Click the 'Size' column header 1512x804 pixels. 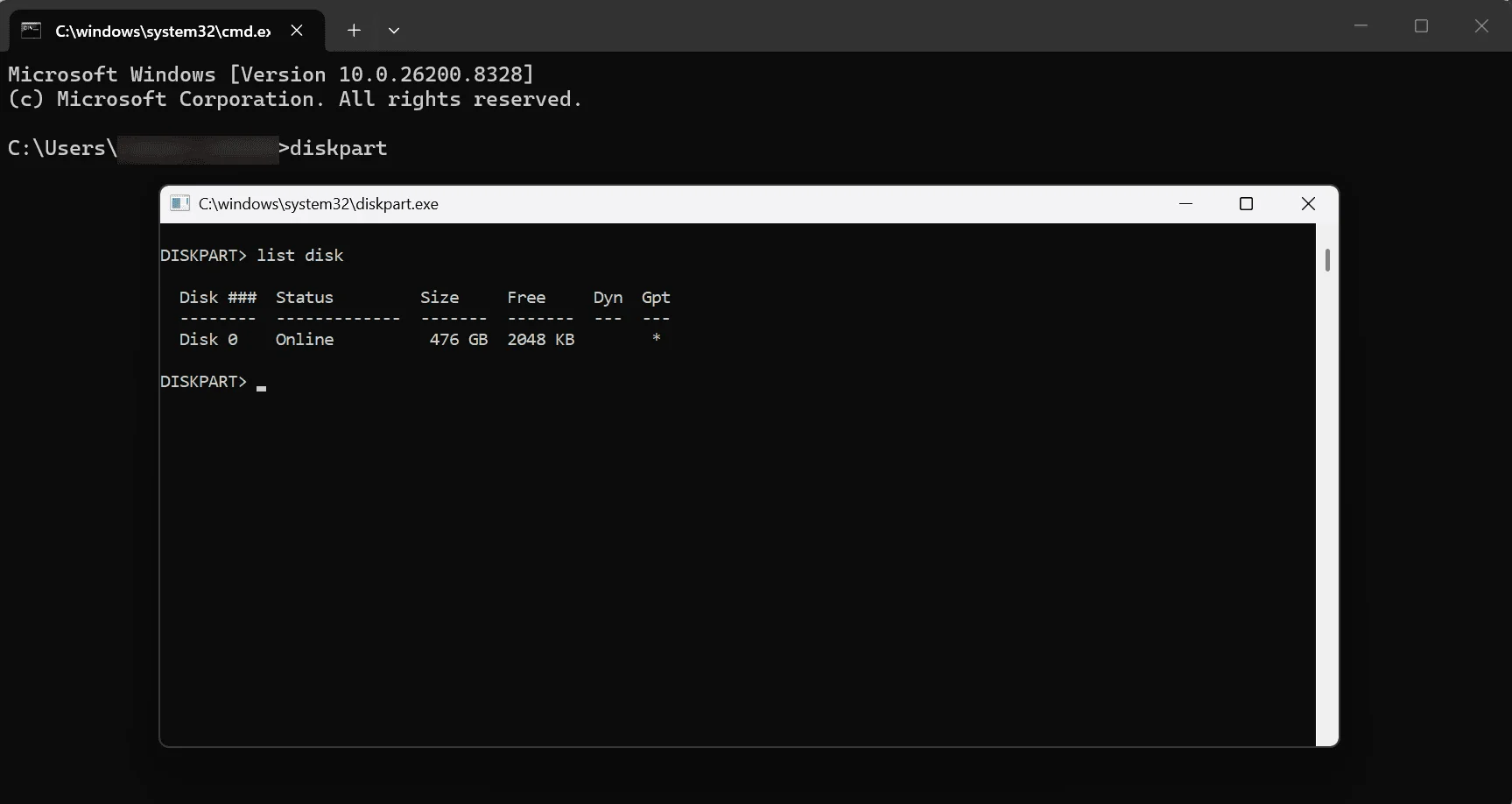pyautogui.click(x=440, y=298)
